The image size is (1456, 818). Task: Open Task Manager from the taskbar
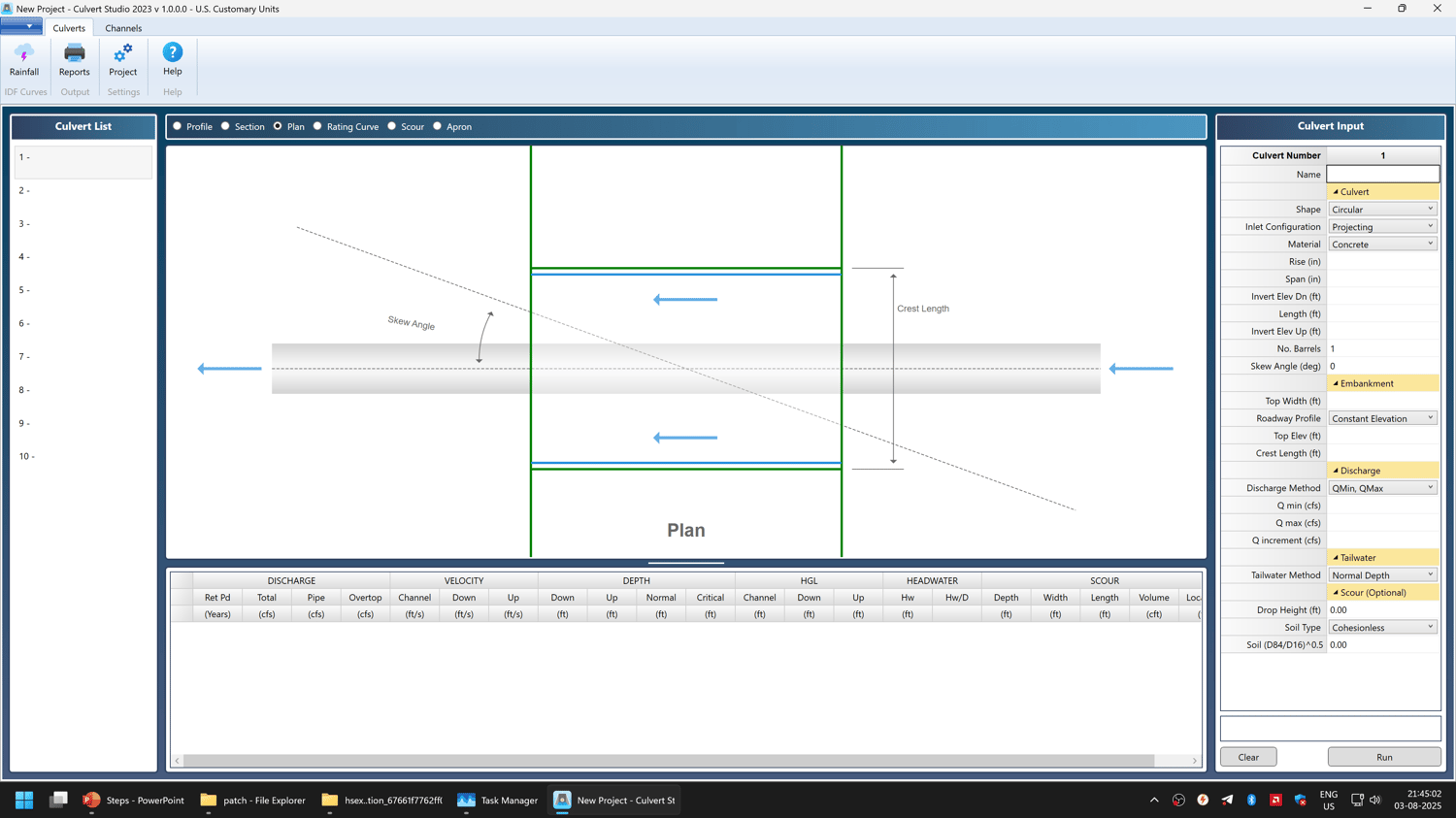click(x=497, y=801)
